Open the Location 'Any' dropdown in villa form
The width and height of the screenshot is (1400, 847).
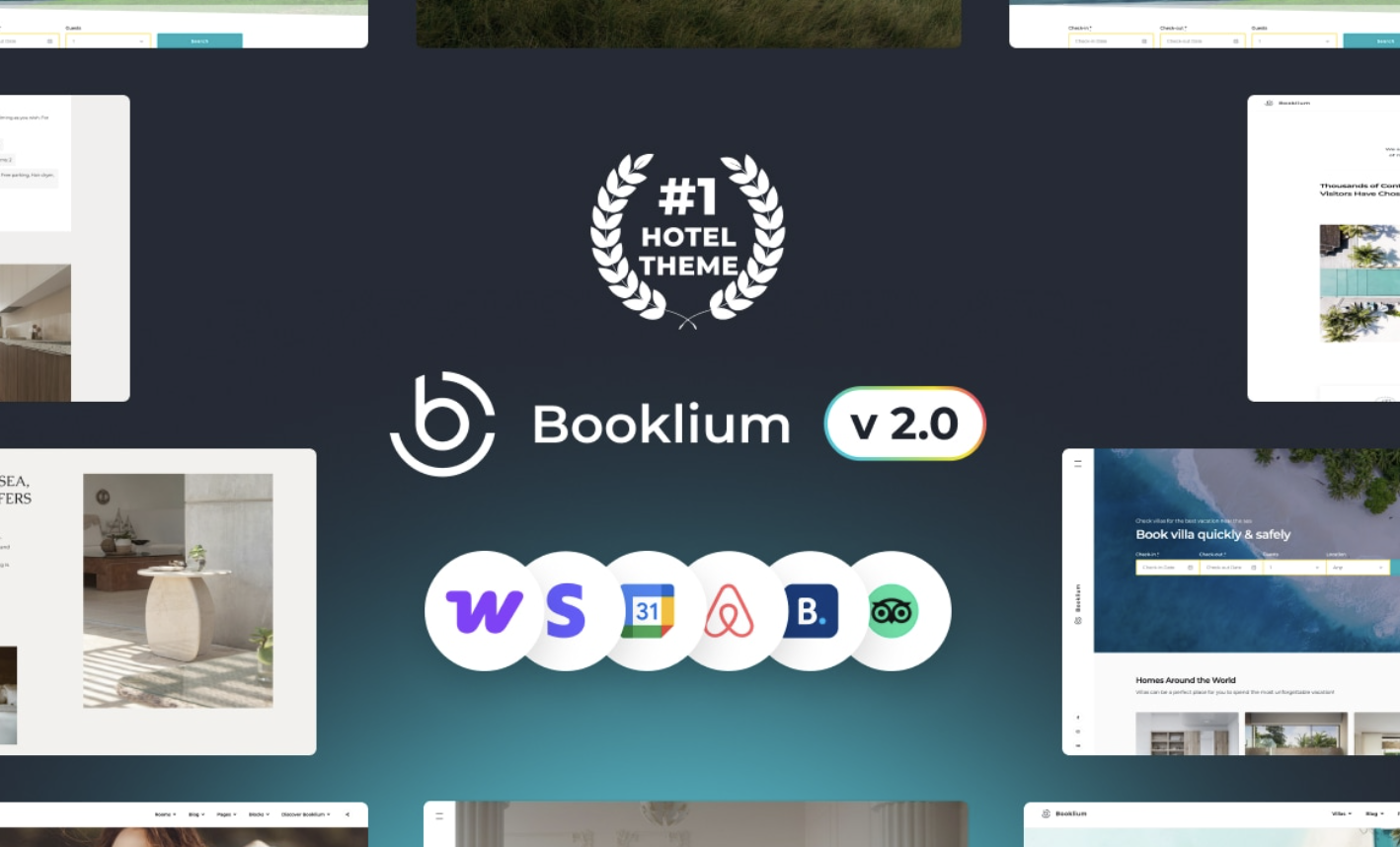pyautogui.click(x=1359, y=568)
